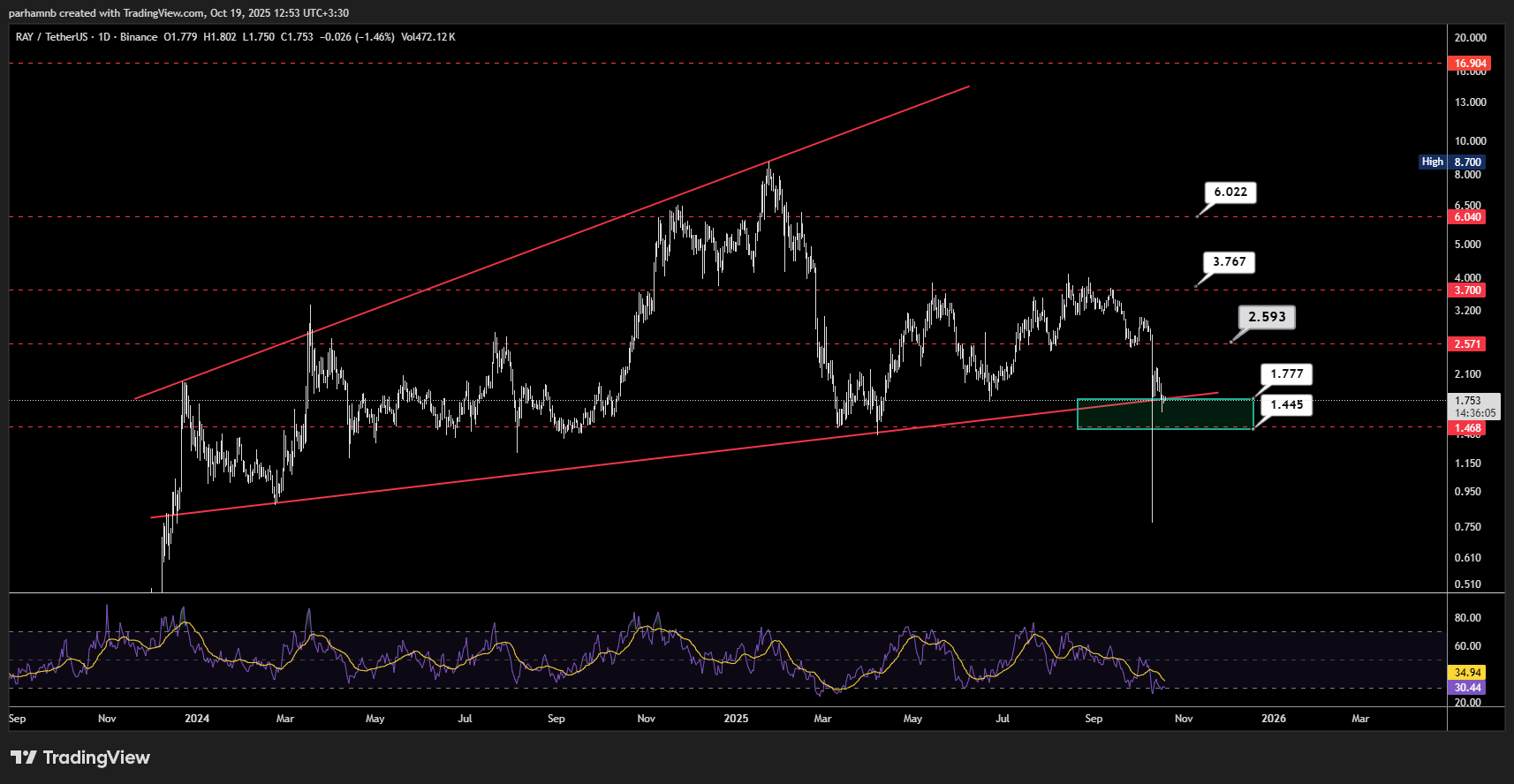Click the 1.445 callout label
This screenshot has width=1514, height=784.
[1286, 405]
